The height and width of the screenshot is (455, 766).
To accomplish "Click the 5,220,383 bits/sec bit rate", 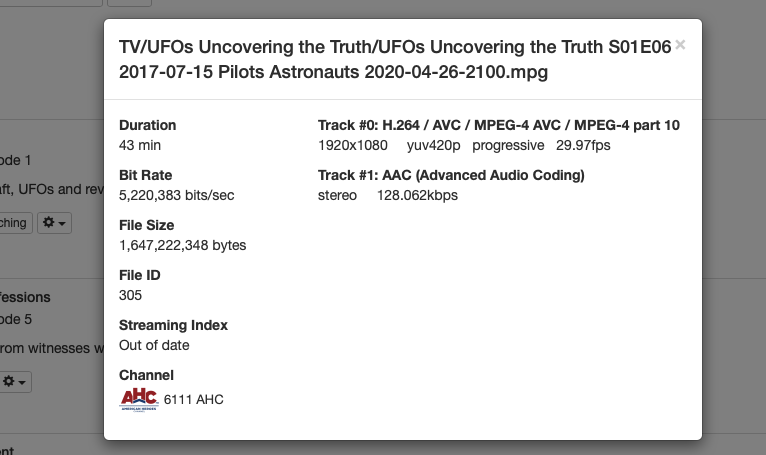I will [176, 195].
